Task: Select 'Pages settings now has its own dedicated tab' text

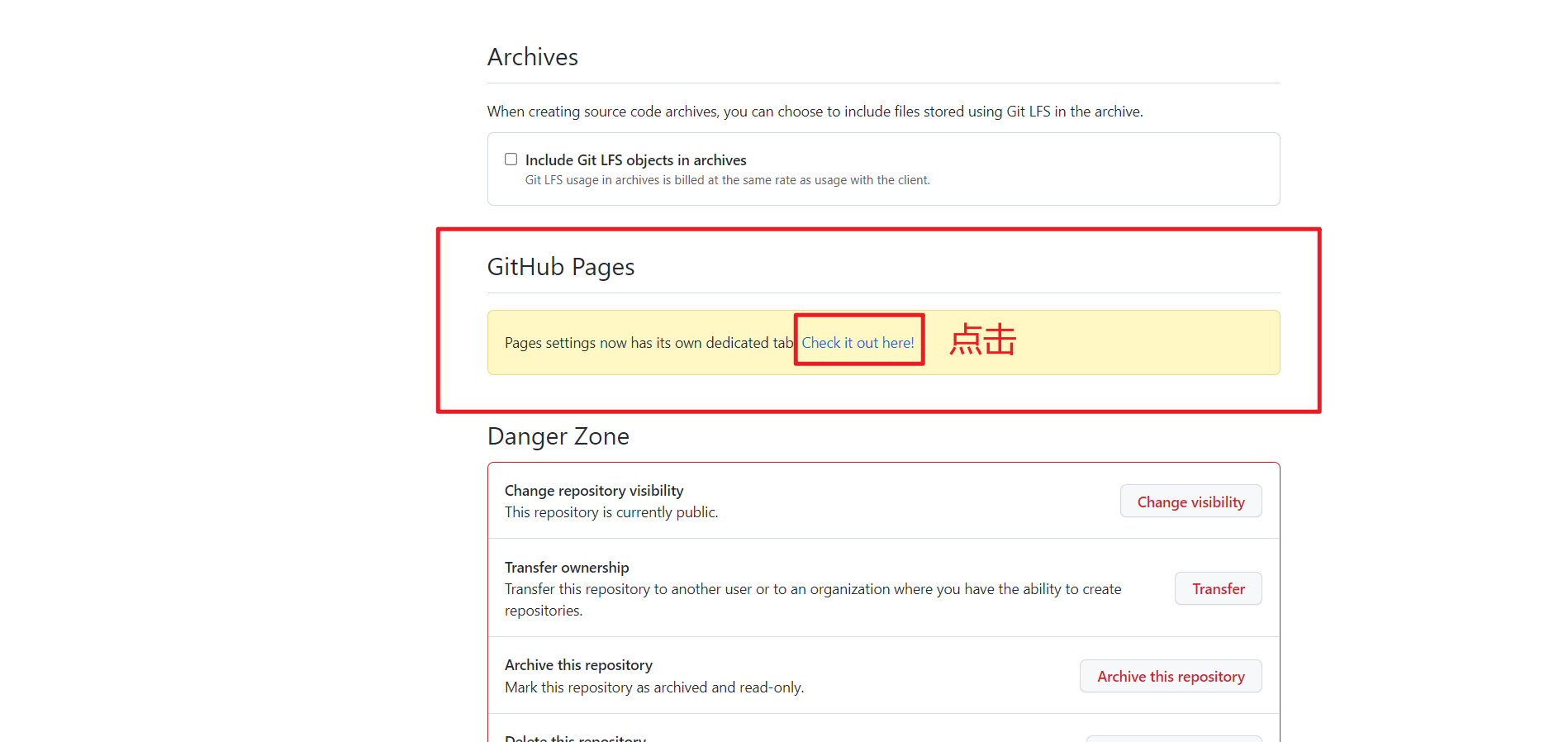Action: click(649, 343)
